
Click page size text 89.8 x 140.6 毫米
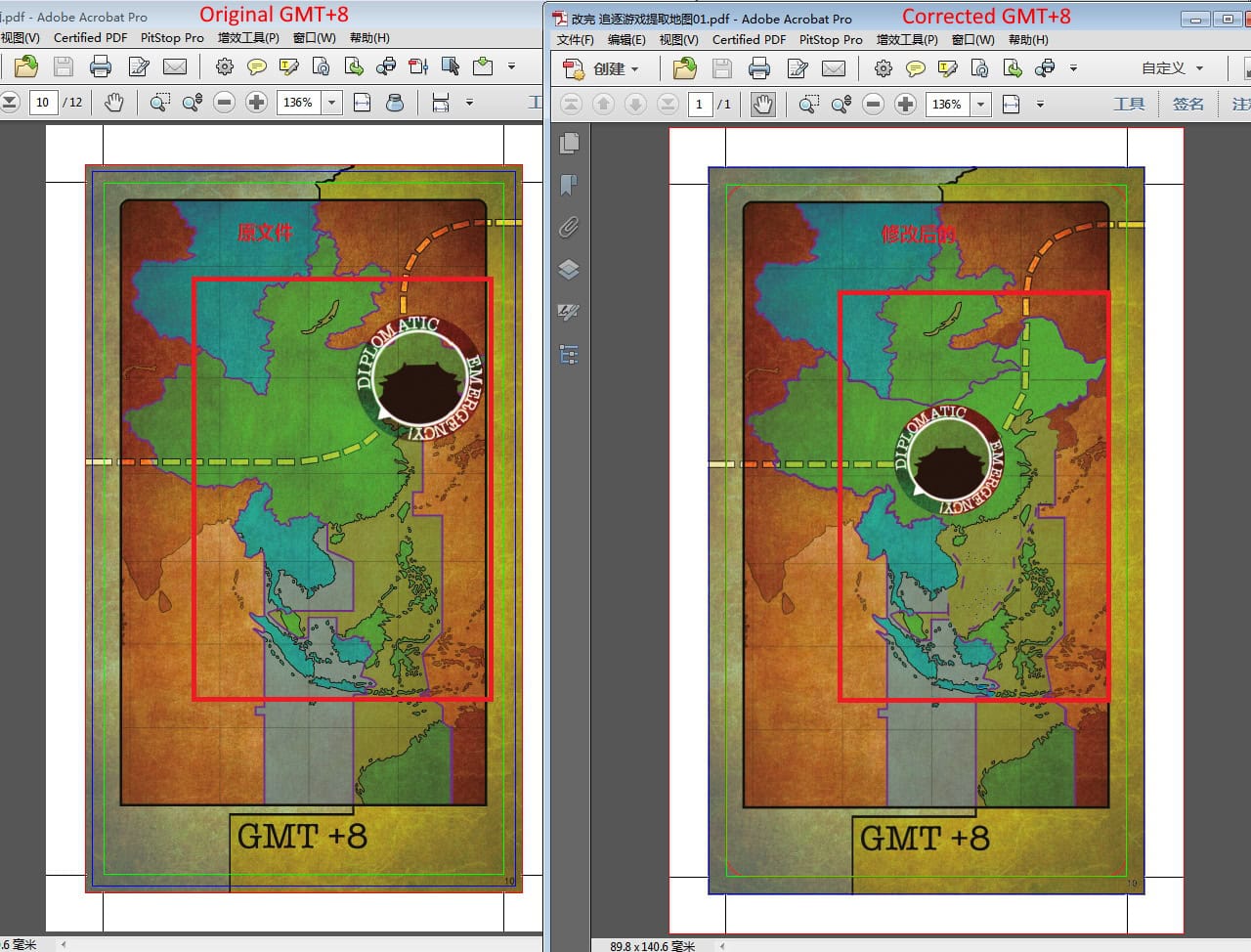click(652, 945)
